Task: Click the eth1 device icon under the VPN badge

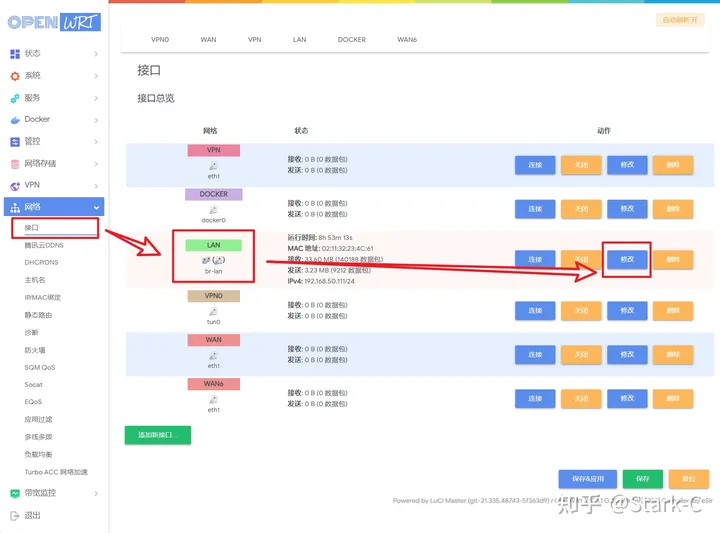Action: [214, 166]
